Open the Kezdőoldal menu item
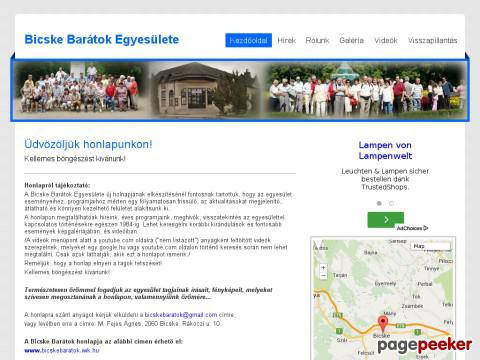 [248, 40]
